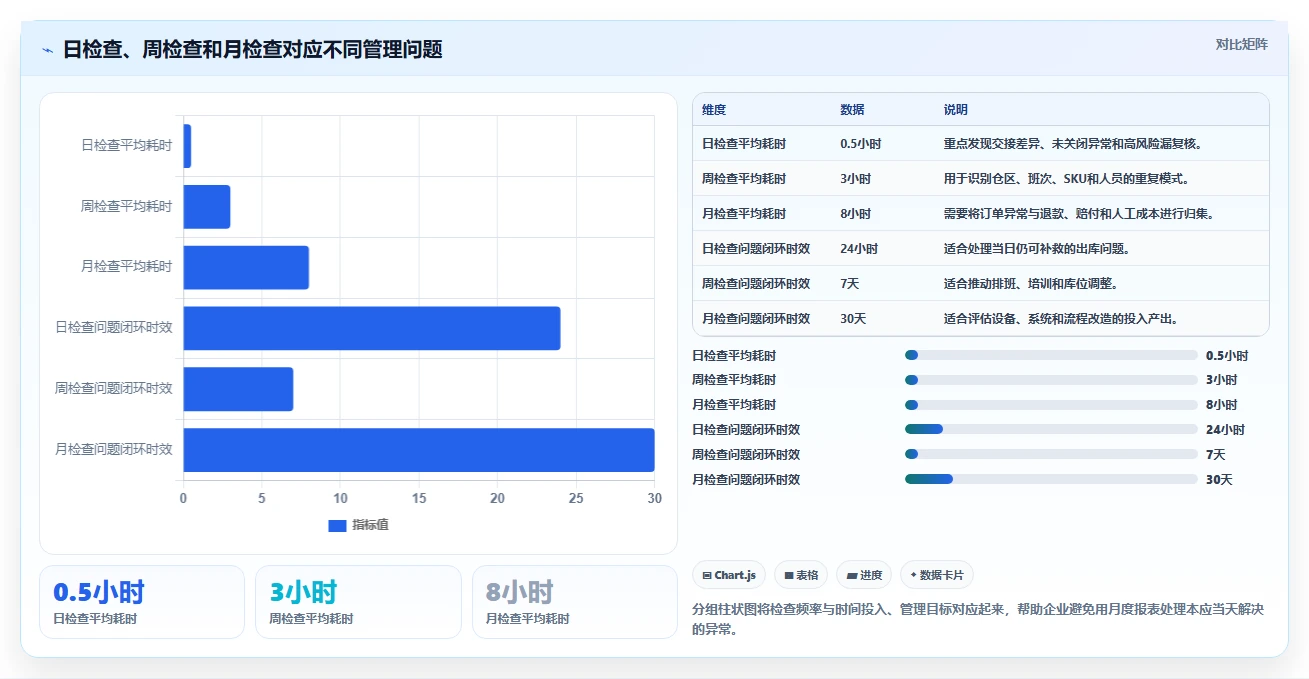Click the 24小时 table value
The width and height of the screenshot is (1309, 679).
(x=860, y=249)
